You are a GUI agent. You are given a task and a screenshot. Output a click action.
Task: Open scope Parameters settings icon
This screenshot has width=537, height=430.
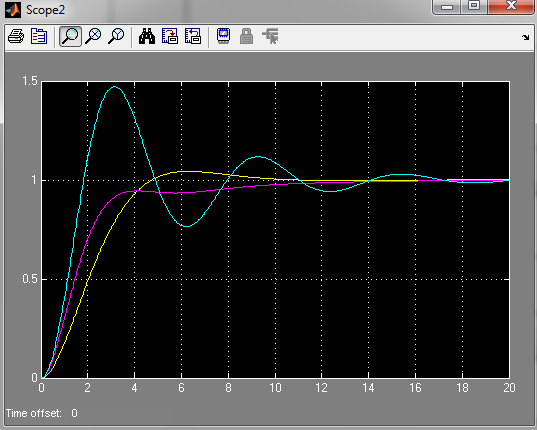coord(39,36)
